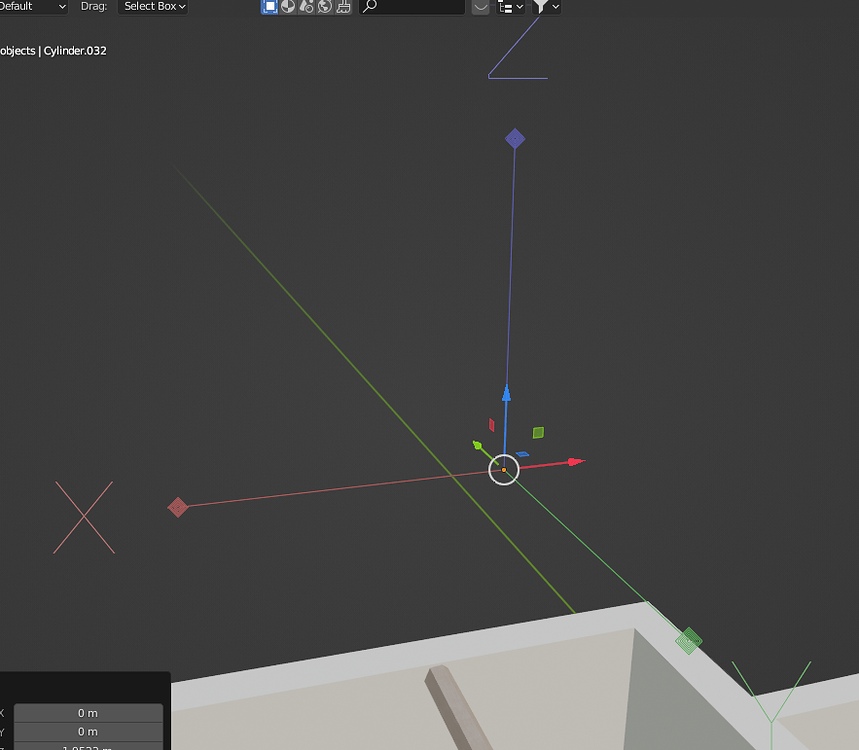Open the Drag Select Box dropdown
859x750 pixels.
pos(153,7)
